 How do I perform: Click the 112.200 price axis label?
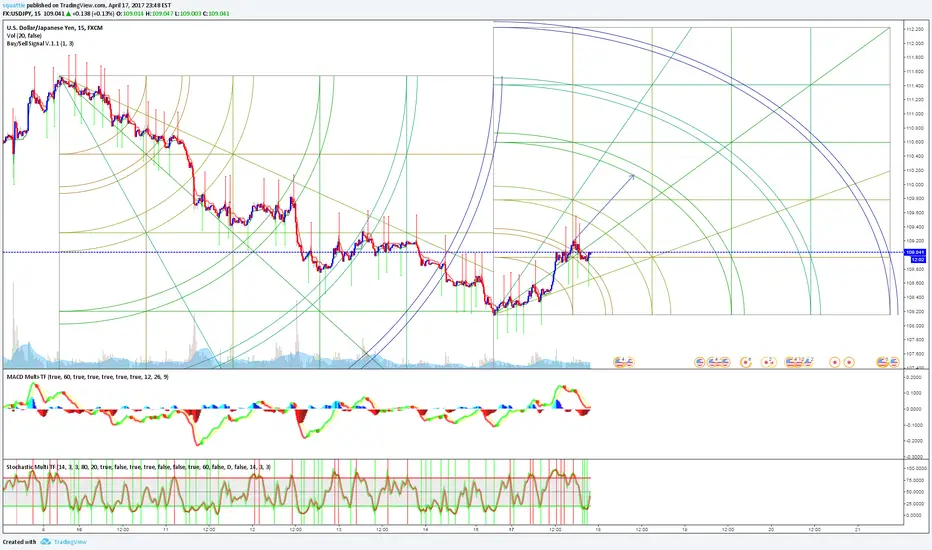pos(914,30)
